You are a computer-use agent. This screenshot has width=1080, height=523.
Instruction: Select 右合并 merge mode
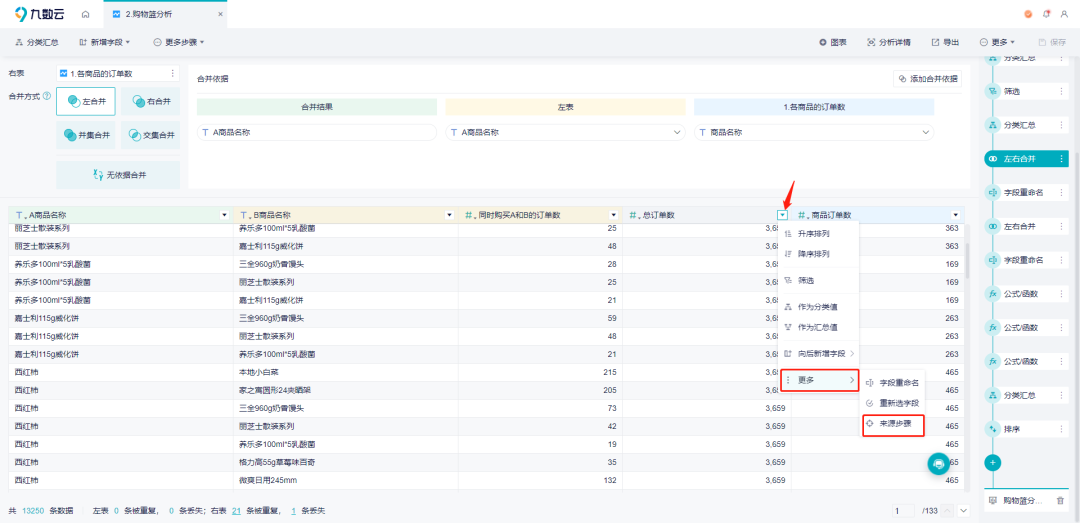pos(151,101)
